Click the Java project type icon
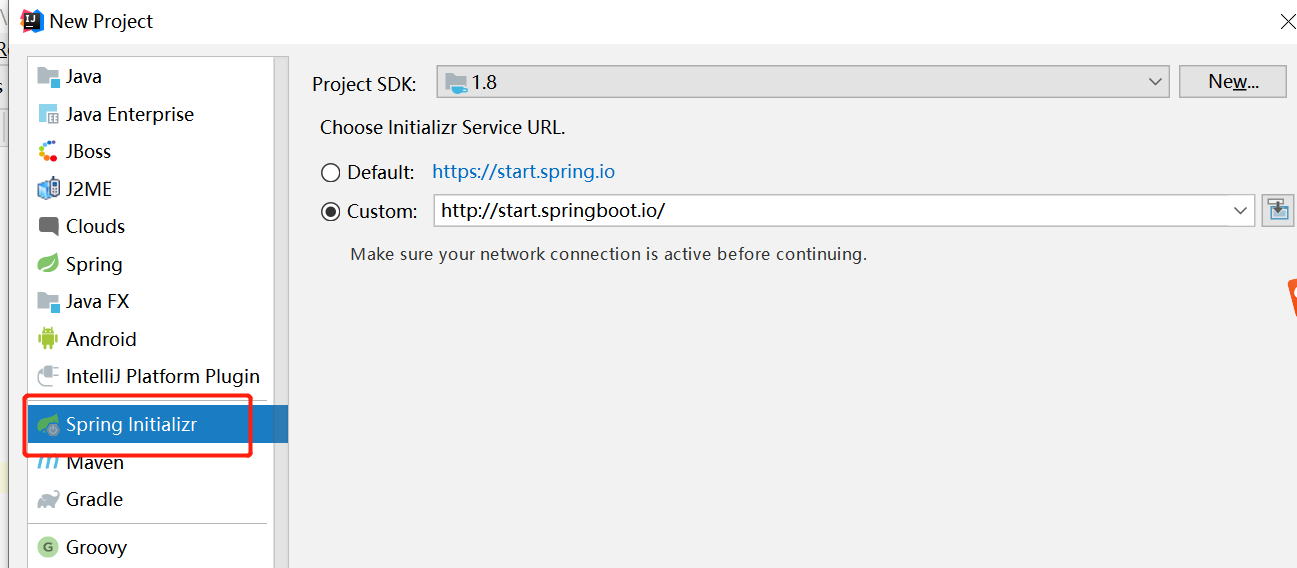Screen dimensions: 1297x568 pyautogui.click(x=48, y=77)
